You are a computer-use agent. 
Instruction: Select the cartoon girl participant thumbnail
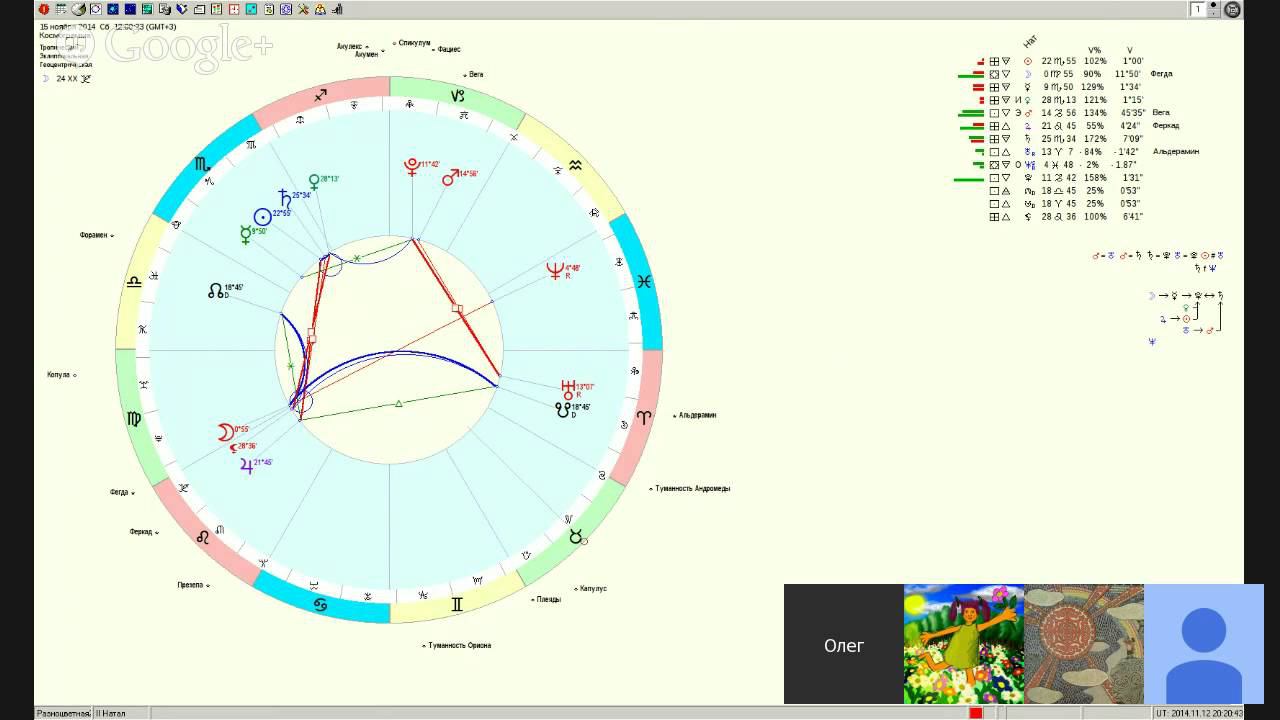(964, 644)
